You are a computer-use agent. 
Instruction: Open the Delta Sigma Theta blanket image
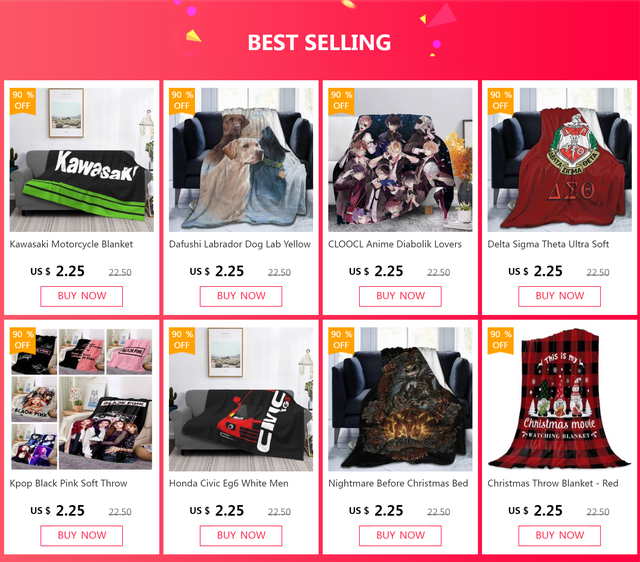560,160
